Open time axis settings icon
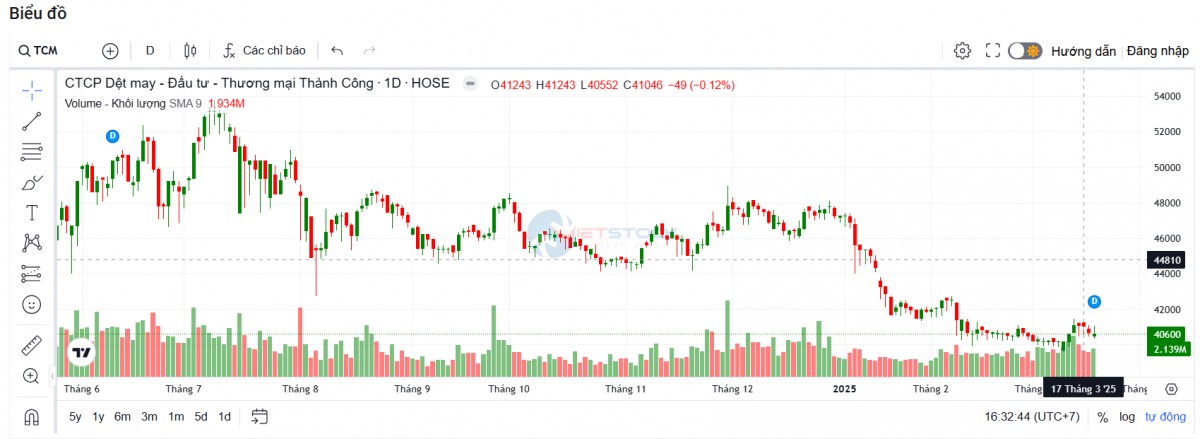The width and height of the screenshot is (1200, 439). tap(1170, 389)
